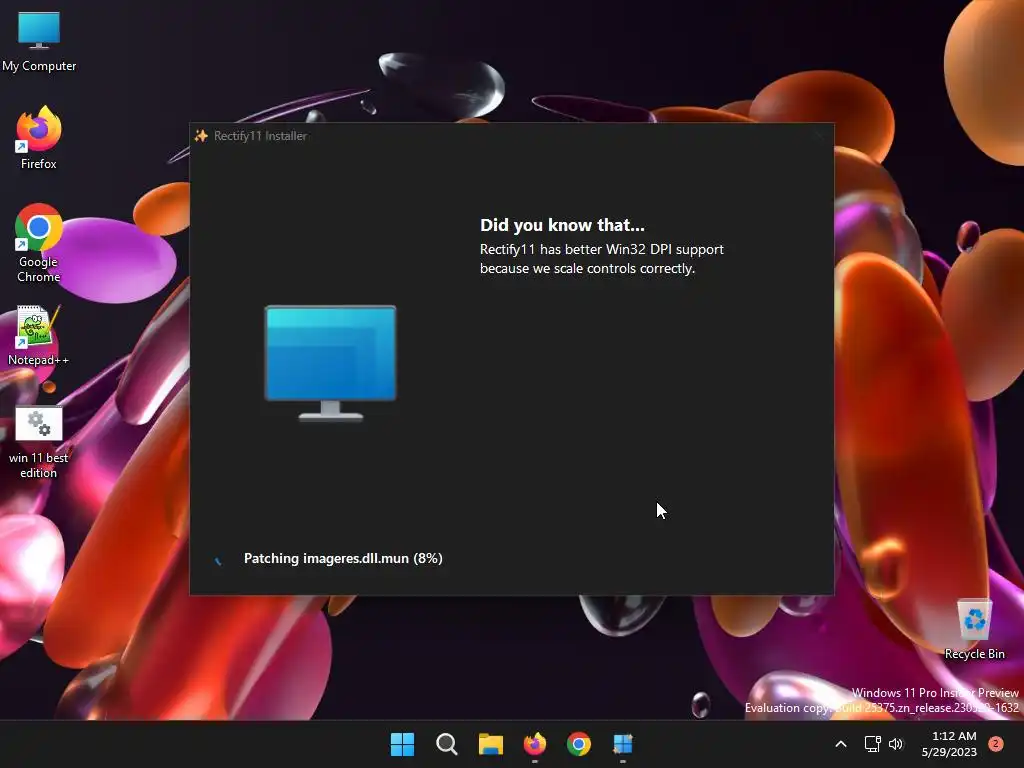Viewport: 1024px width, 768px height.
Task: Click the large monitor image in installer
Action: (x=330, y=363)
